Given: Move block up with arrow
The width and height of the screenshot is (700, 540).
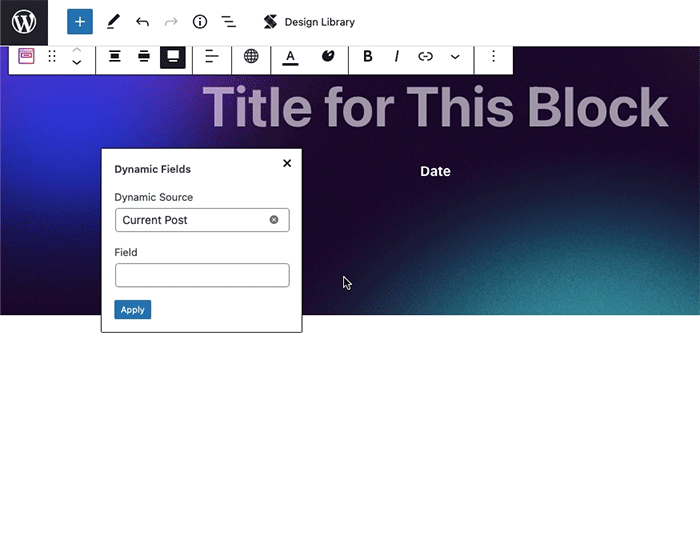Looking at the screenshot, I should coord(77,50).
